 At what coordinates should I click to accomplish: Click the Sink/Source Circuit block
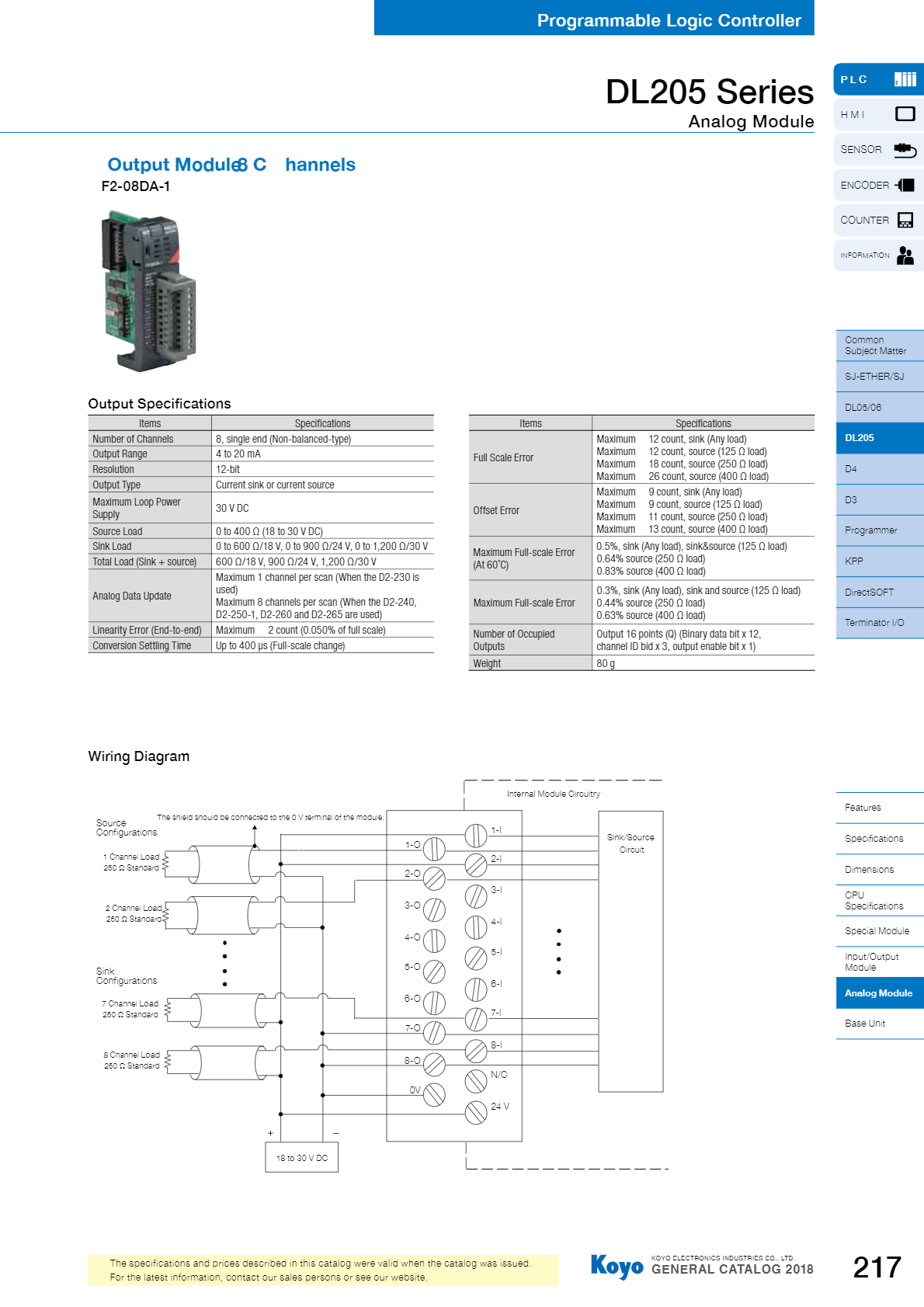click(630, 951)
